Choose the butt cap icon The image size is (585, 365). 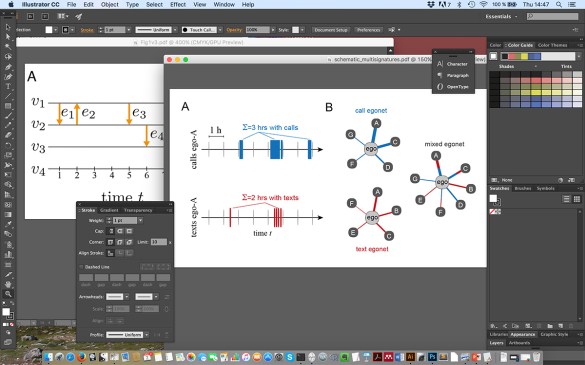110,231
